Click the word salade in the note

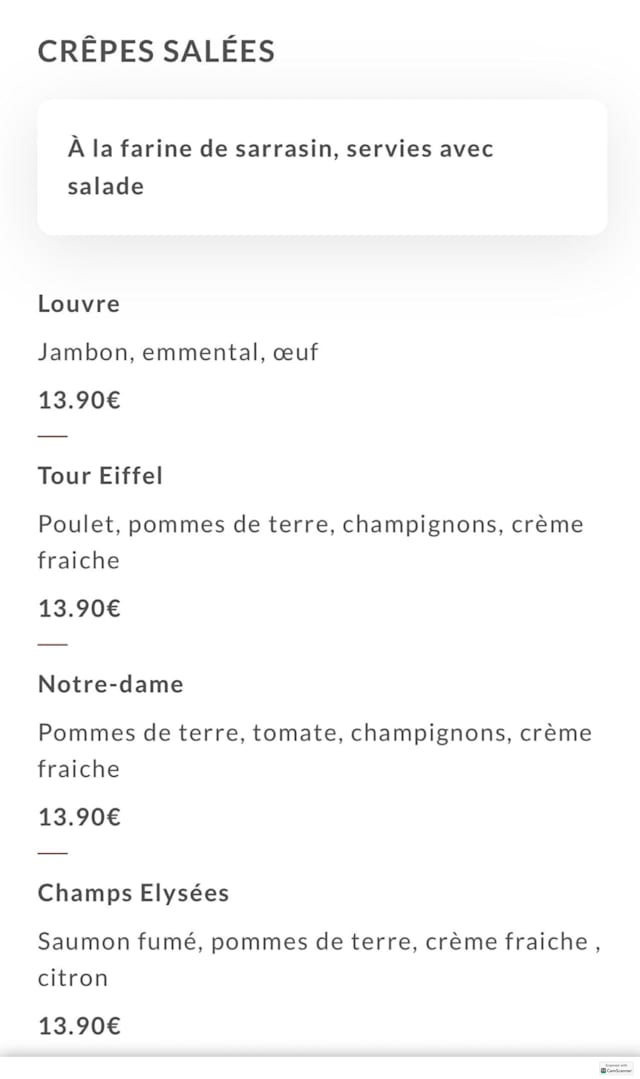click(x=105, y=186)
